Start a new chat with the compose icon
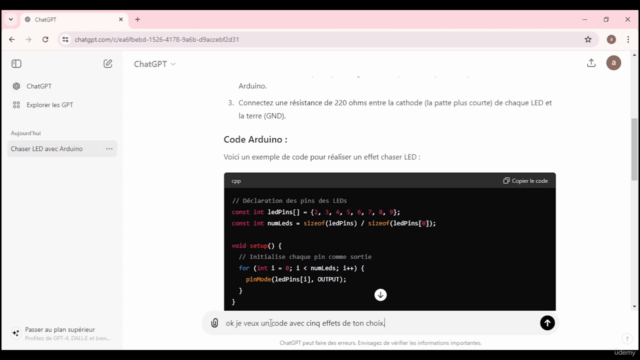 [108, 64]
